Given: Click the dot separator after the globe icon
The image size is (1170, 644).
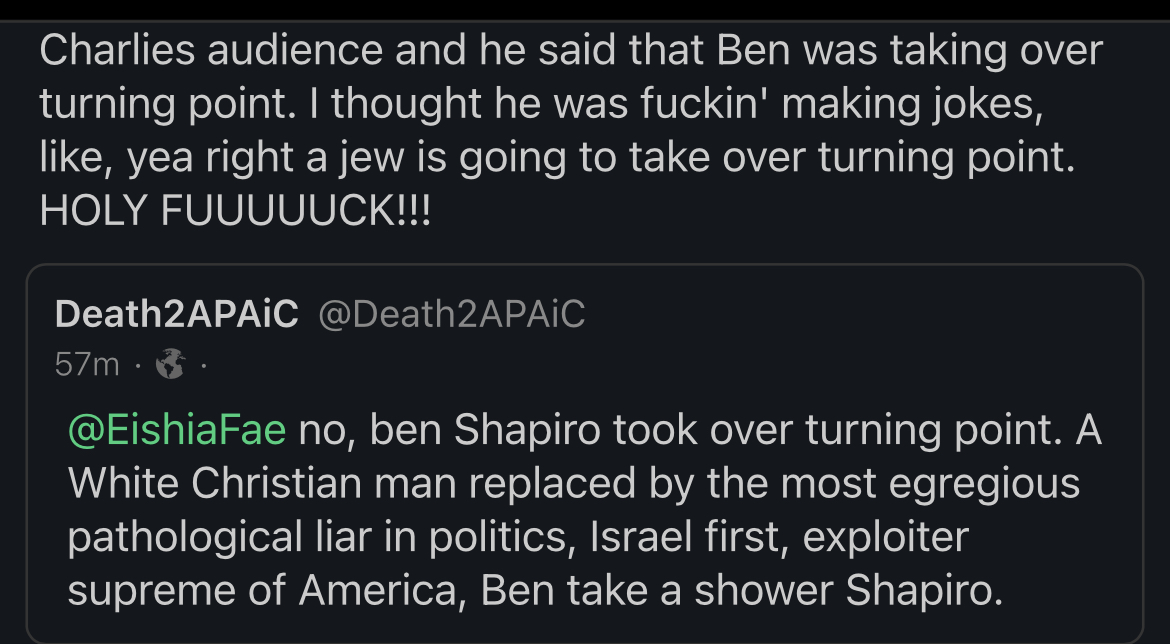Looking at the screenshot, I should (x=203, y=365).
